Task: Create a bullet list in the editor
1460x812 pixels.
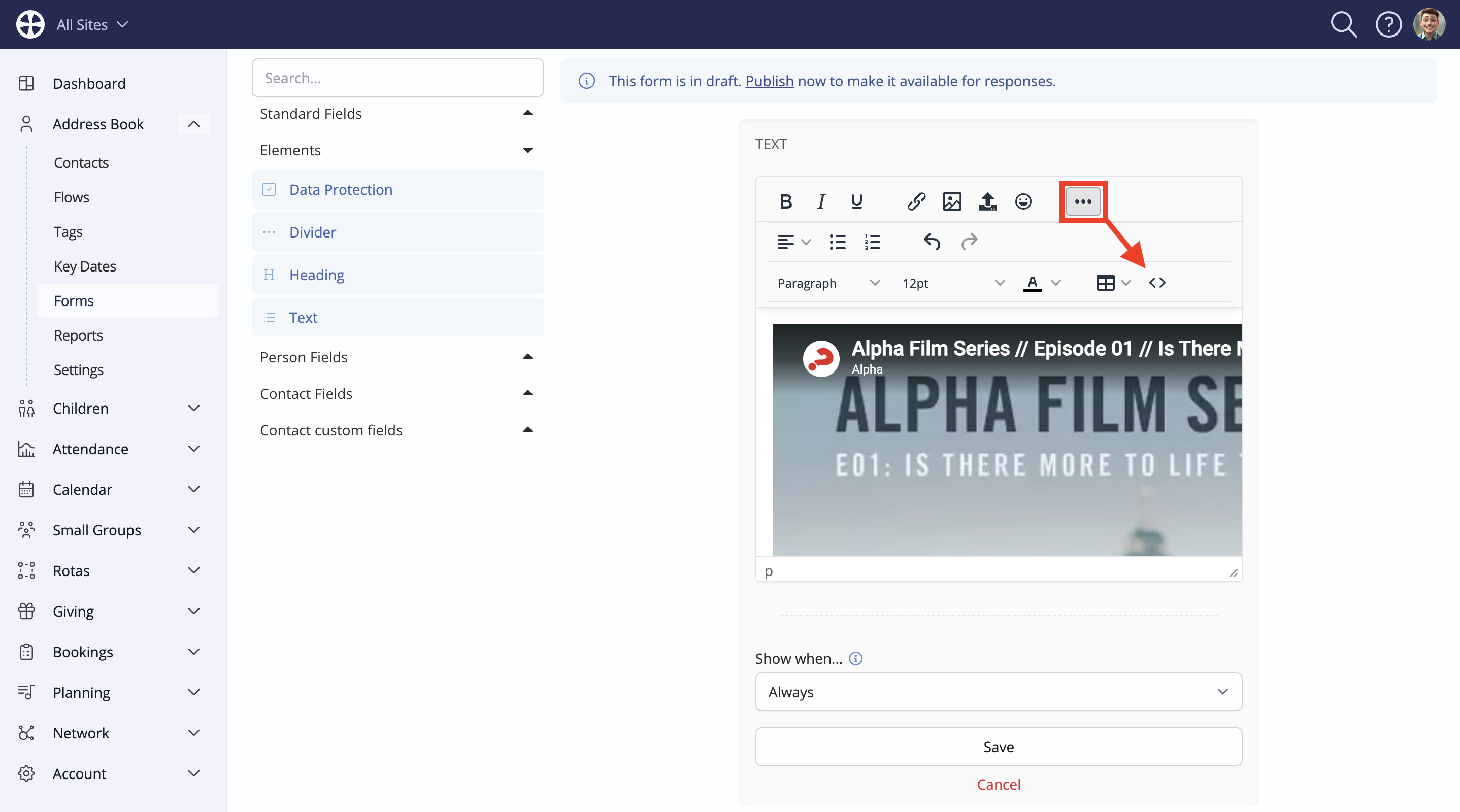Action: [837, 242]
